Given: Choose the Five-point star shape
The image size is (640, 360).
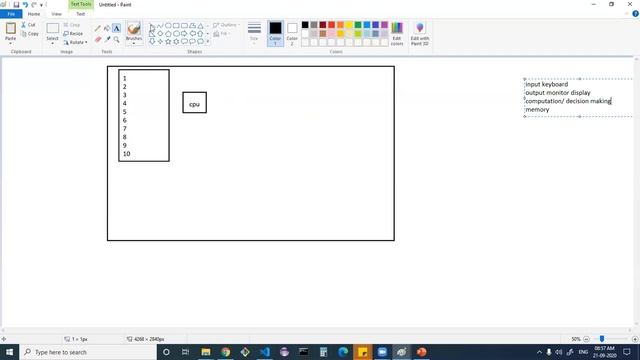Looking at the screenshot, I should pos(168,42).
